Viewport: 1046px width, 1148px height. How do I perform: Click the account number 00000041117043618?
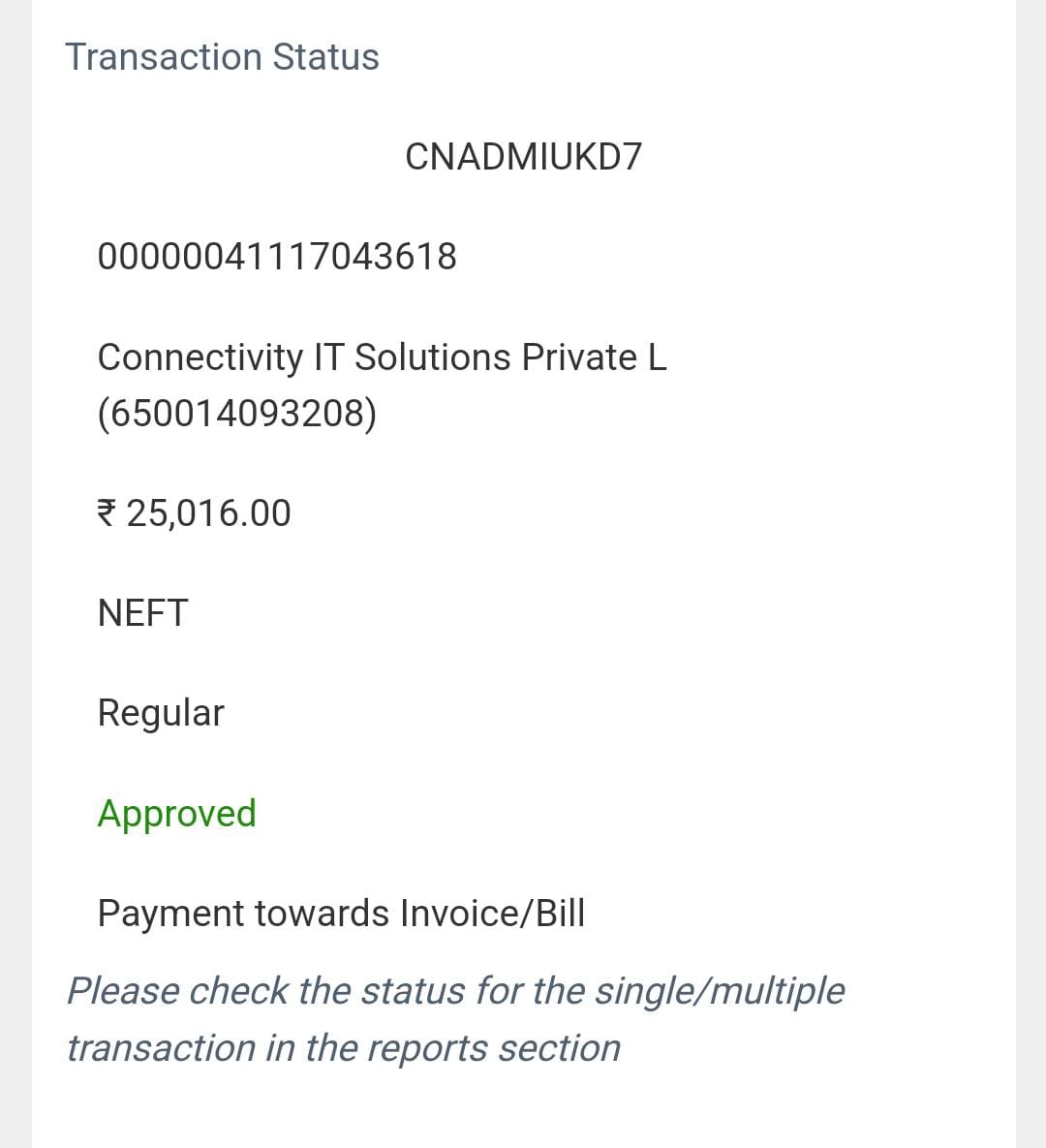point(277,257)
